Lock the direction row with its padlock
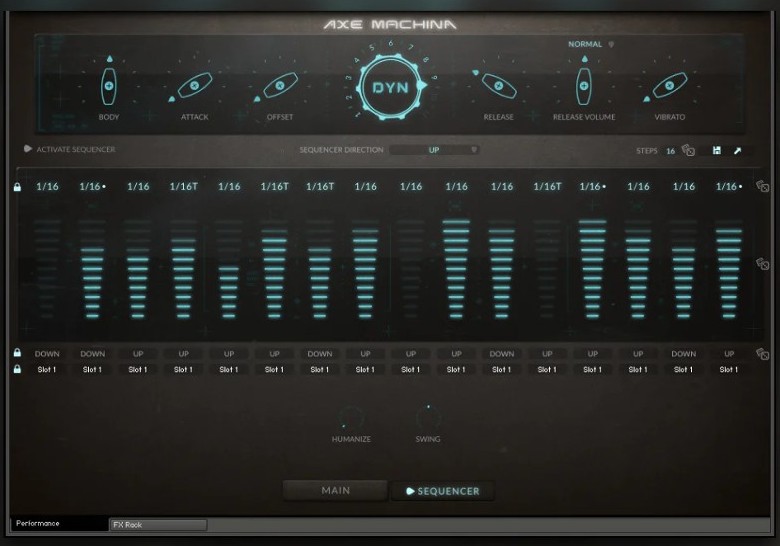The width and height of the screenshot is (780, 546). point(17,353)
